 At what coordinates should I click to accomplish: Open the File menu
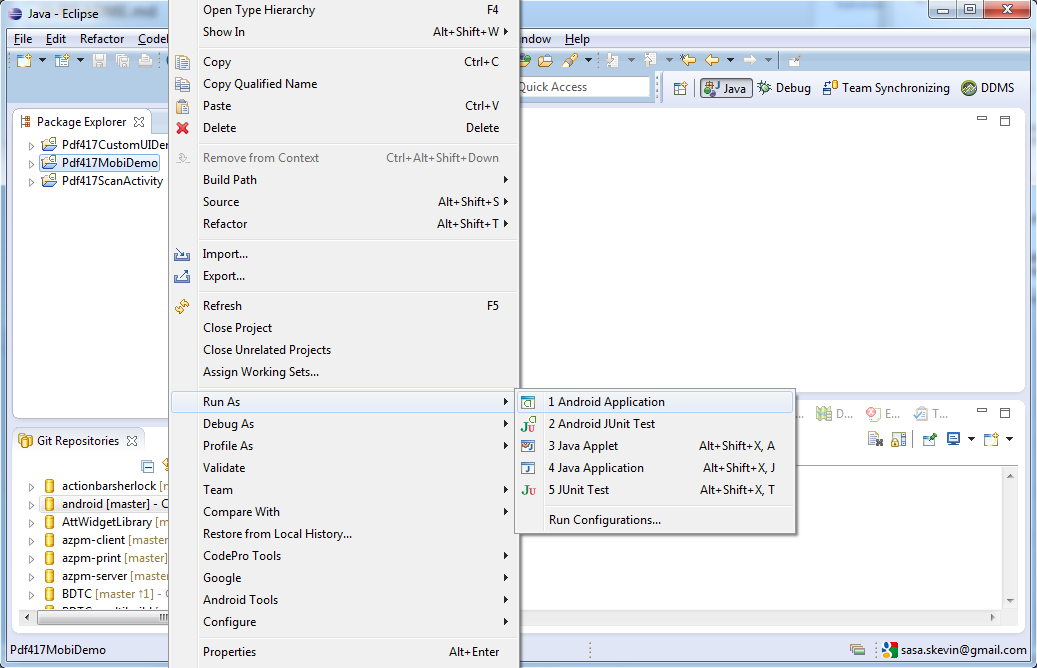coord(22,39)
